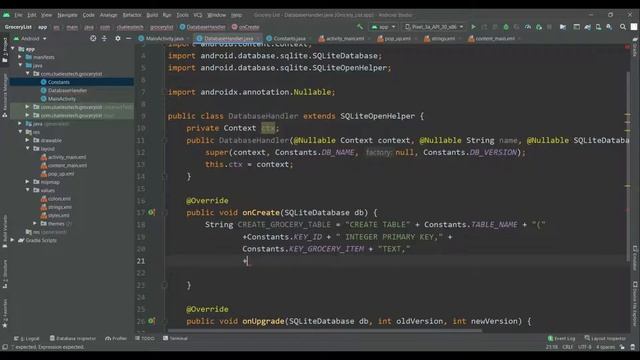Open the app run configuration dropdown

point(383,27)
